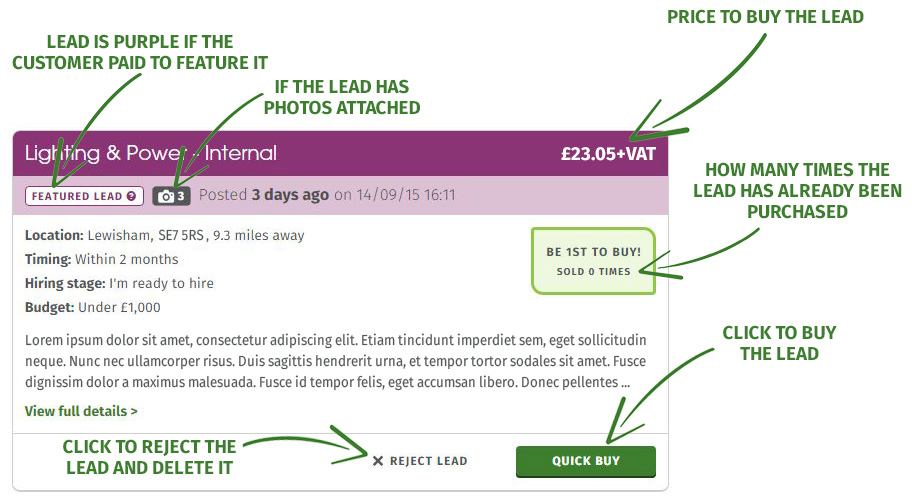The image size is (912, 501).
Task: Click the camera photos icon badge
Action: (x=172, y=196)
